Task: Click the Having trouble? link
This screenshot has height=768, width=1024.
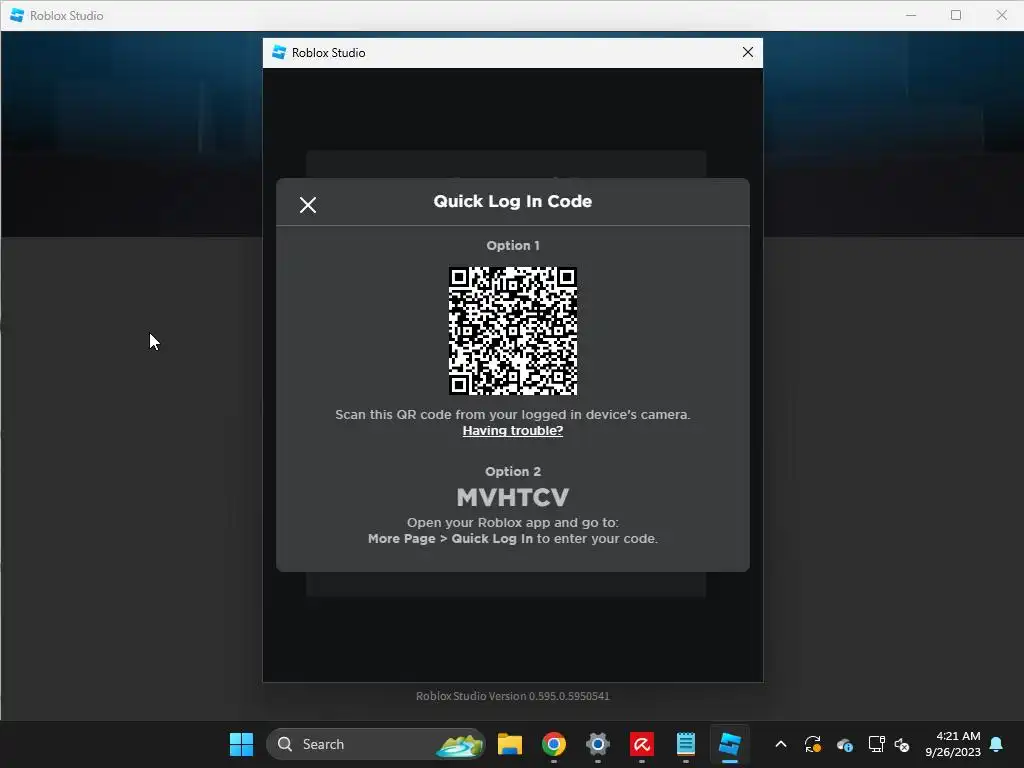Action: click(513, 430)
